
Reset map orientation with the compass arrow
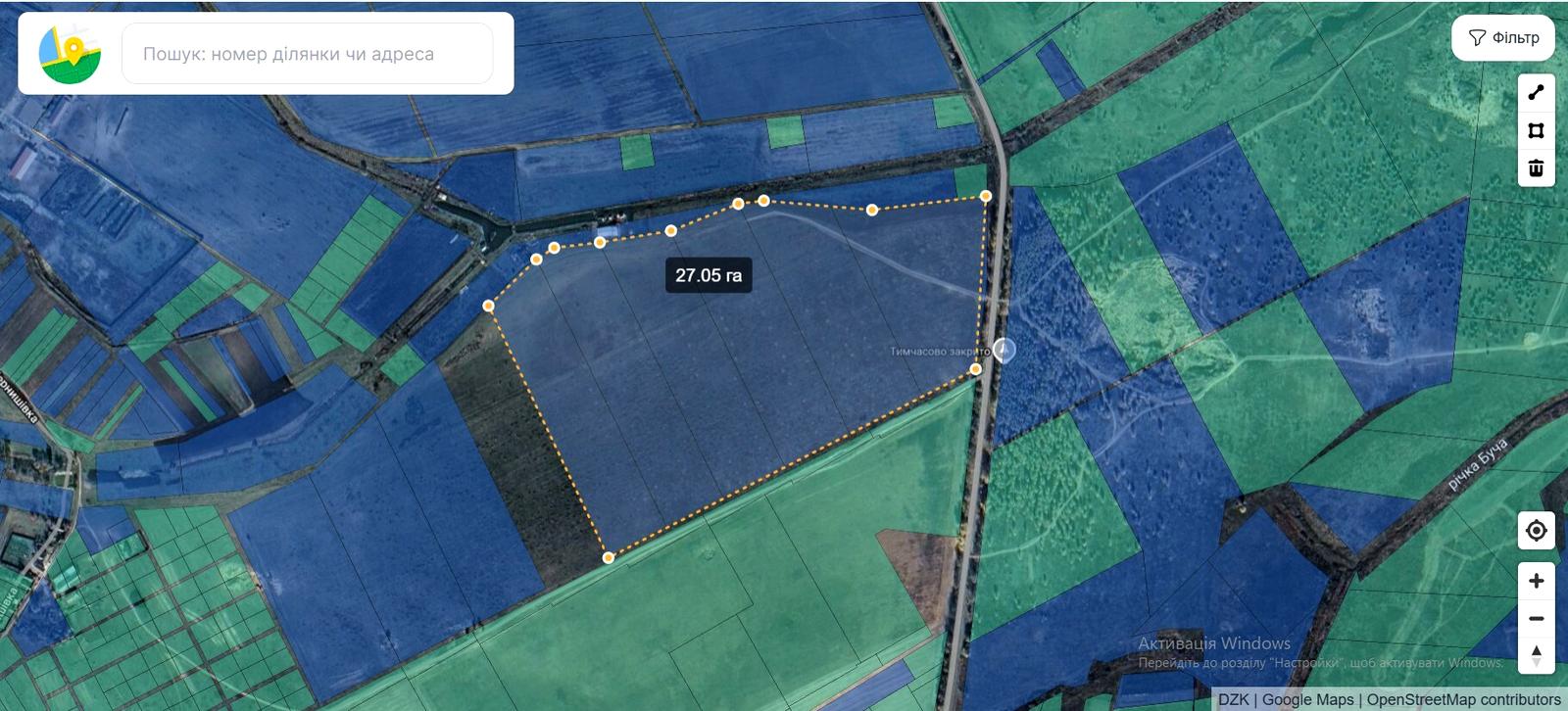pos(1536,654)
